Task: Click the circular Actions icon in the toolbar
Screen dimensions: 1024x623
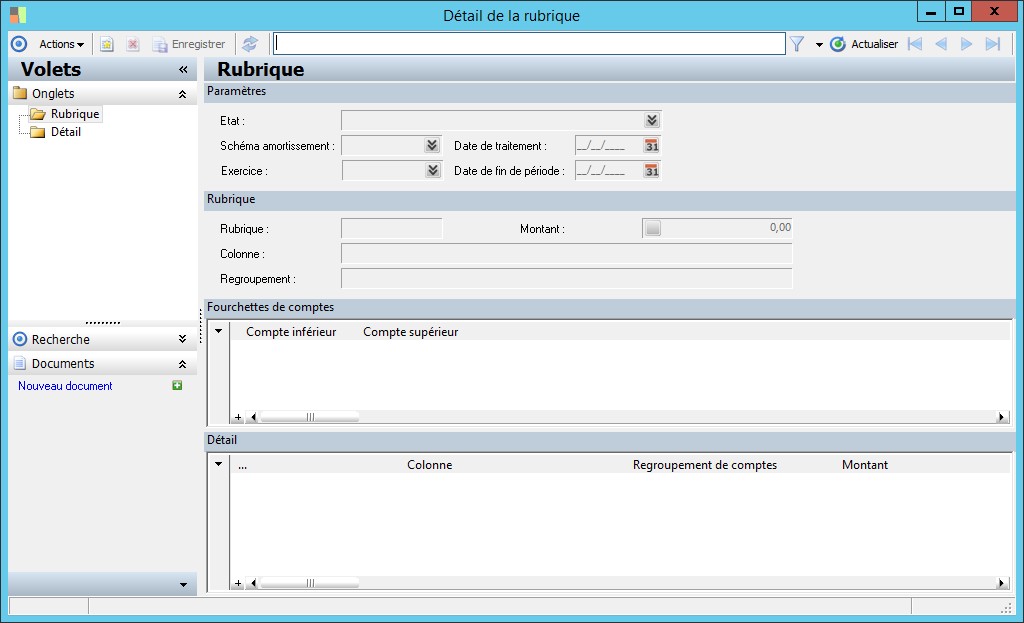Action: pyautogui.click(x=19, y=44)
